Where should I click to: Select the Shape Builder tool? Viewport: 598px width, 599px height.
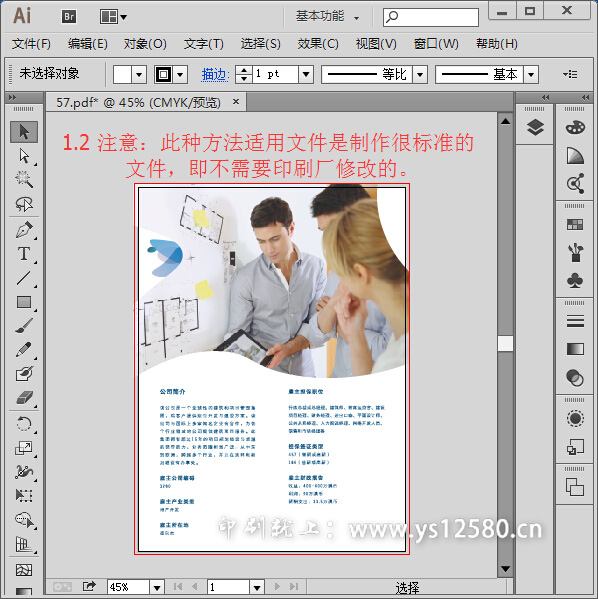24,520
